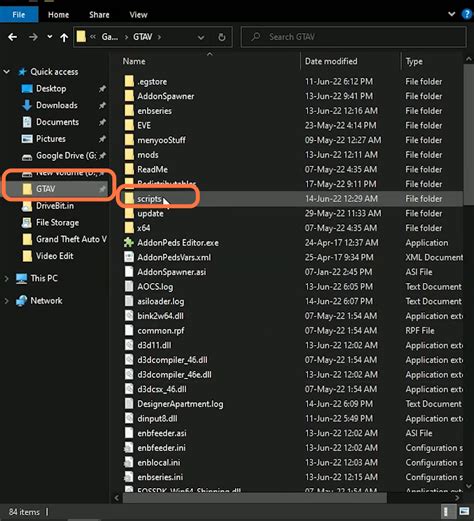Go back with the back arrow

tap(13, 37)
